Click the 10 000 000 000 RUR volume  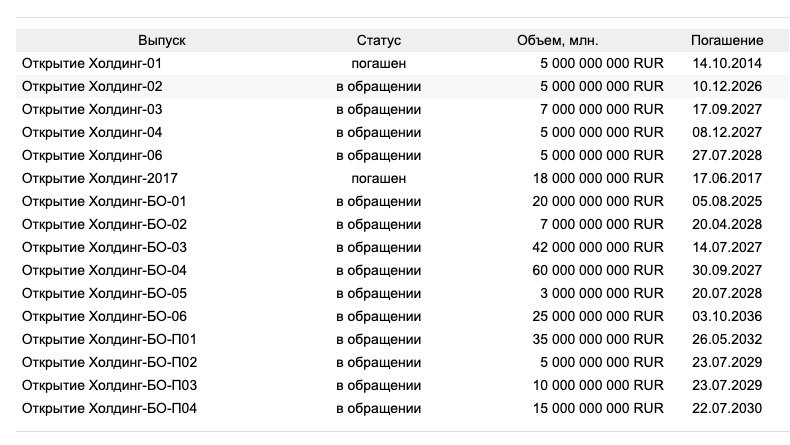(x=598, y=386)
